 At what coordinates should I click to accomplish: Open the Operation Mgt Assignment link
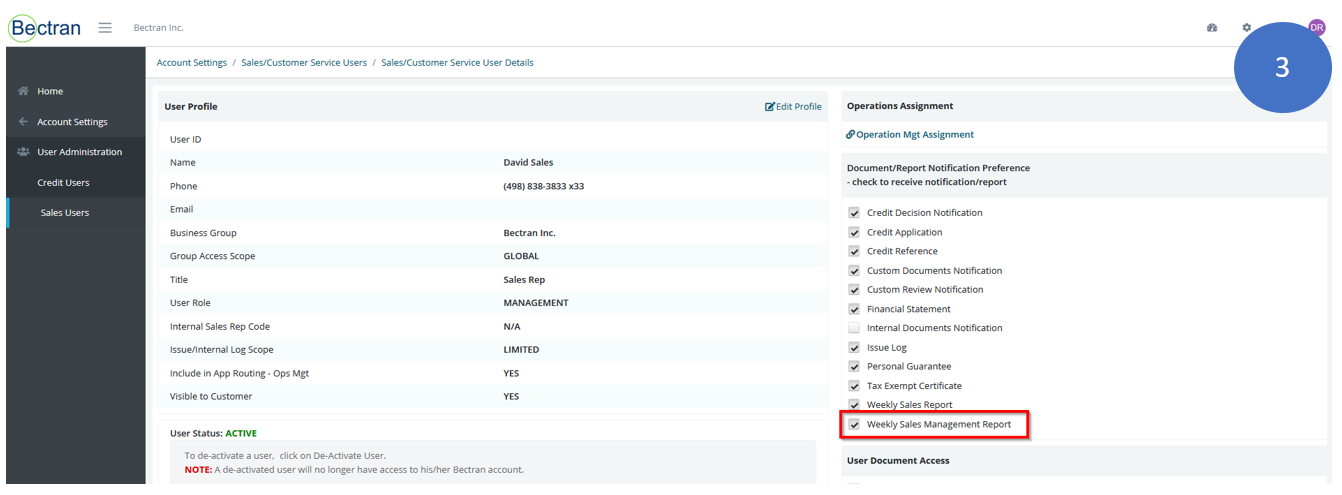click(910, 134)
